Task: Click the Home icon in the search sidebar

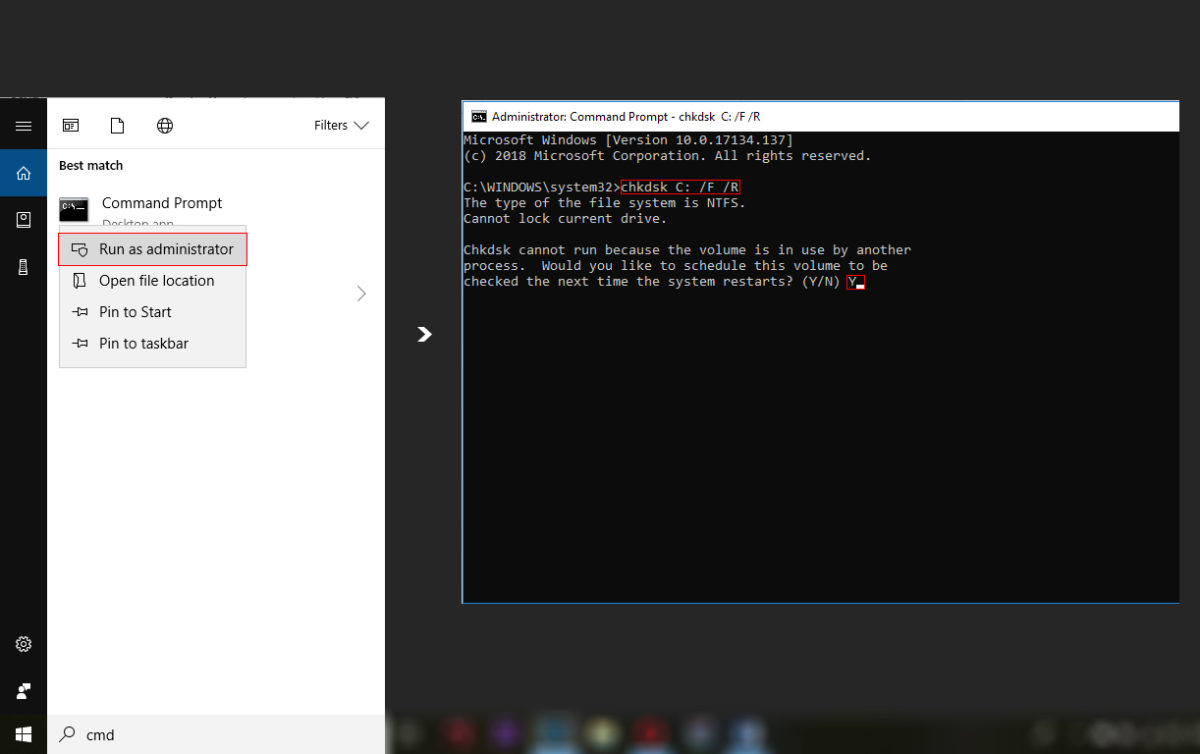Action: [24, 172]
